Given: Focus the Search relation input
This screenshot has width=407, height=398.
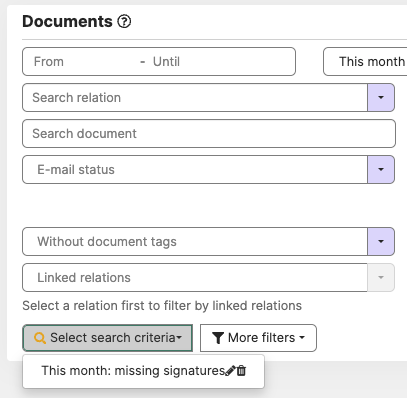Looking at the screenshot, I should (195, 98).
